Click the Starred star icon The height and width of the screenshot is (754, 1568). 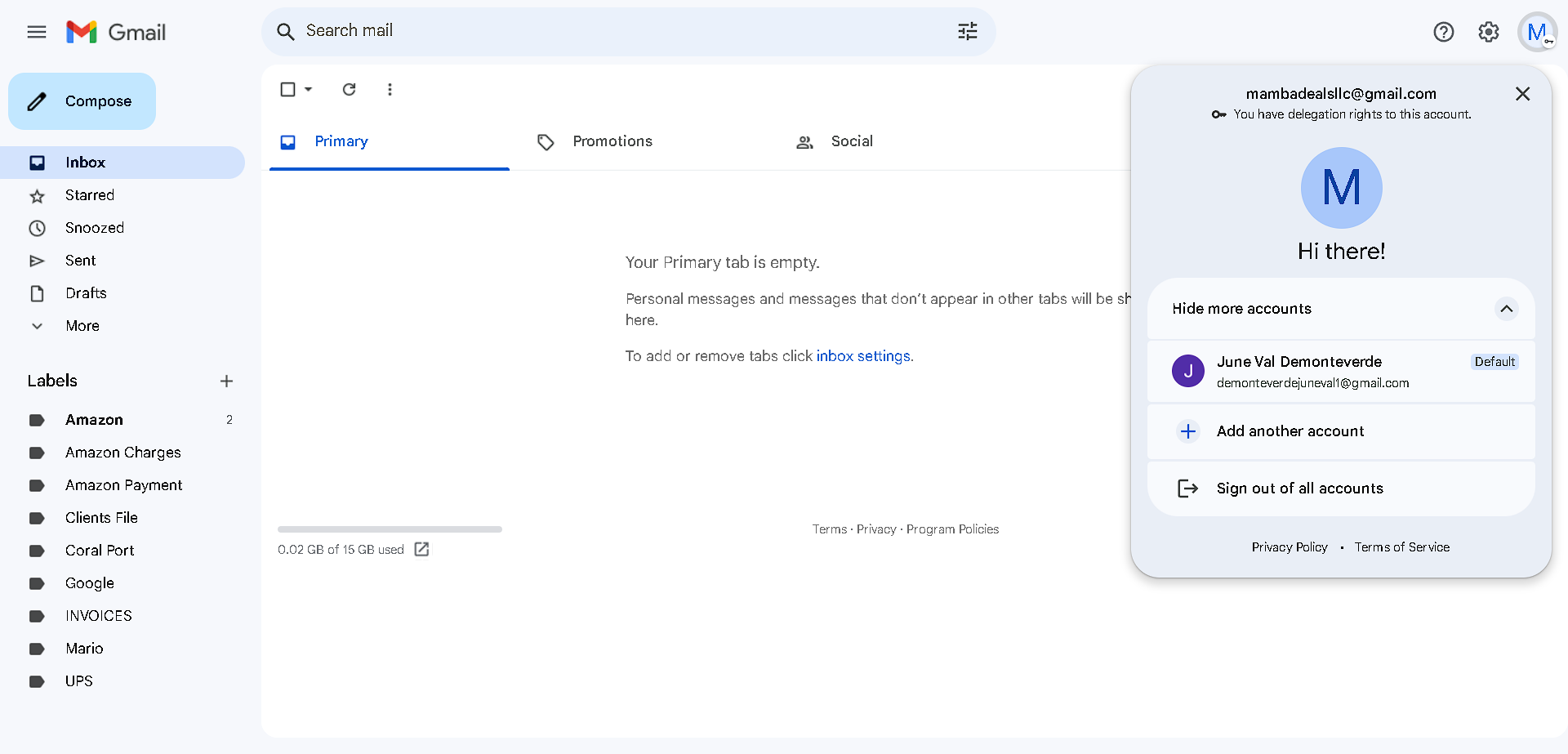coord(37,195)
